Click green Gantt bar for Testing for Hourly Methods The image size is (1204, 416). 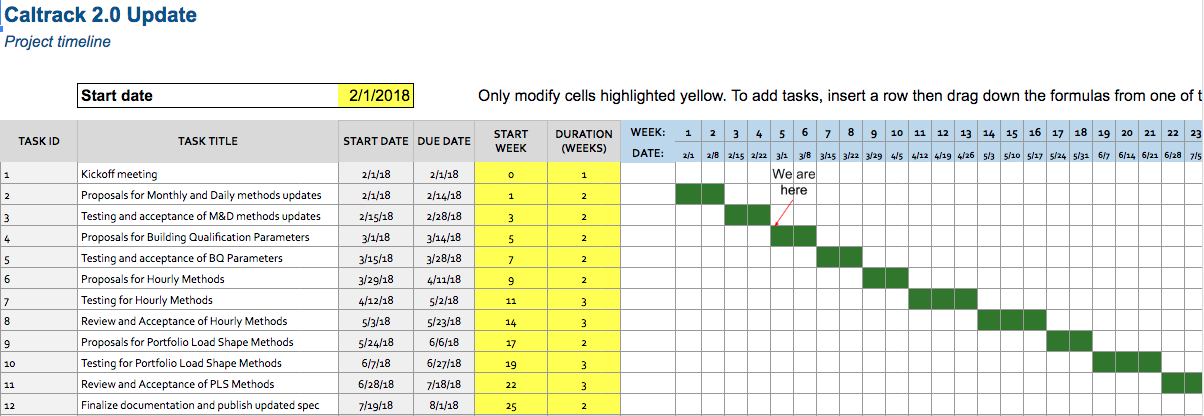click(943, 300)
